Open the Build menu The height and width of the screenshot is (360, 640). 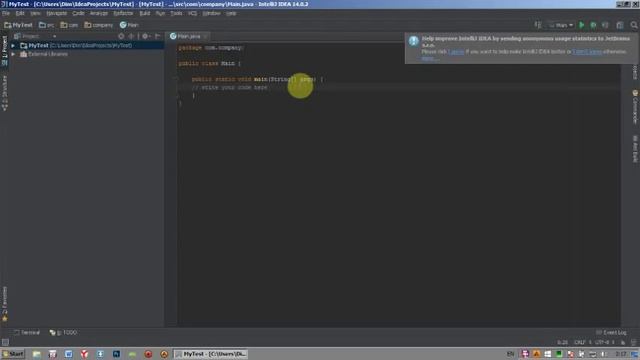144,13
